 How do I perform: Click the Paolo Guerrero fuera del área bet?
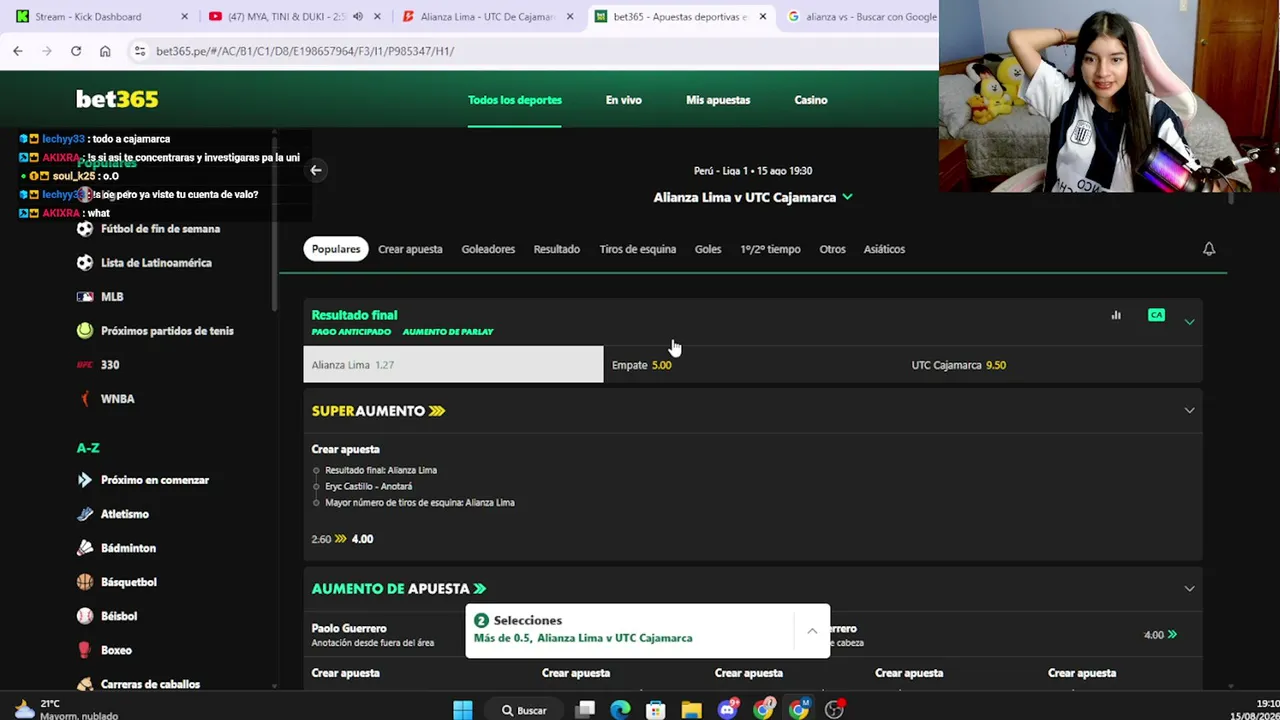click(372, 635)
